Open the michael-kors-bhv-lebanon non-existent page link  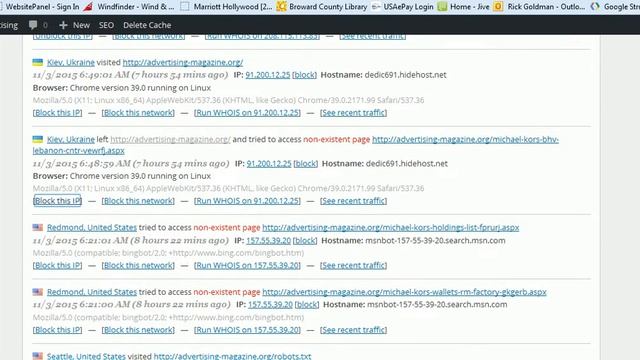pos(465,139)
